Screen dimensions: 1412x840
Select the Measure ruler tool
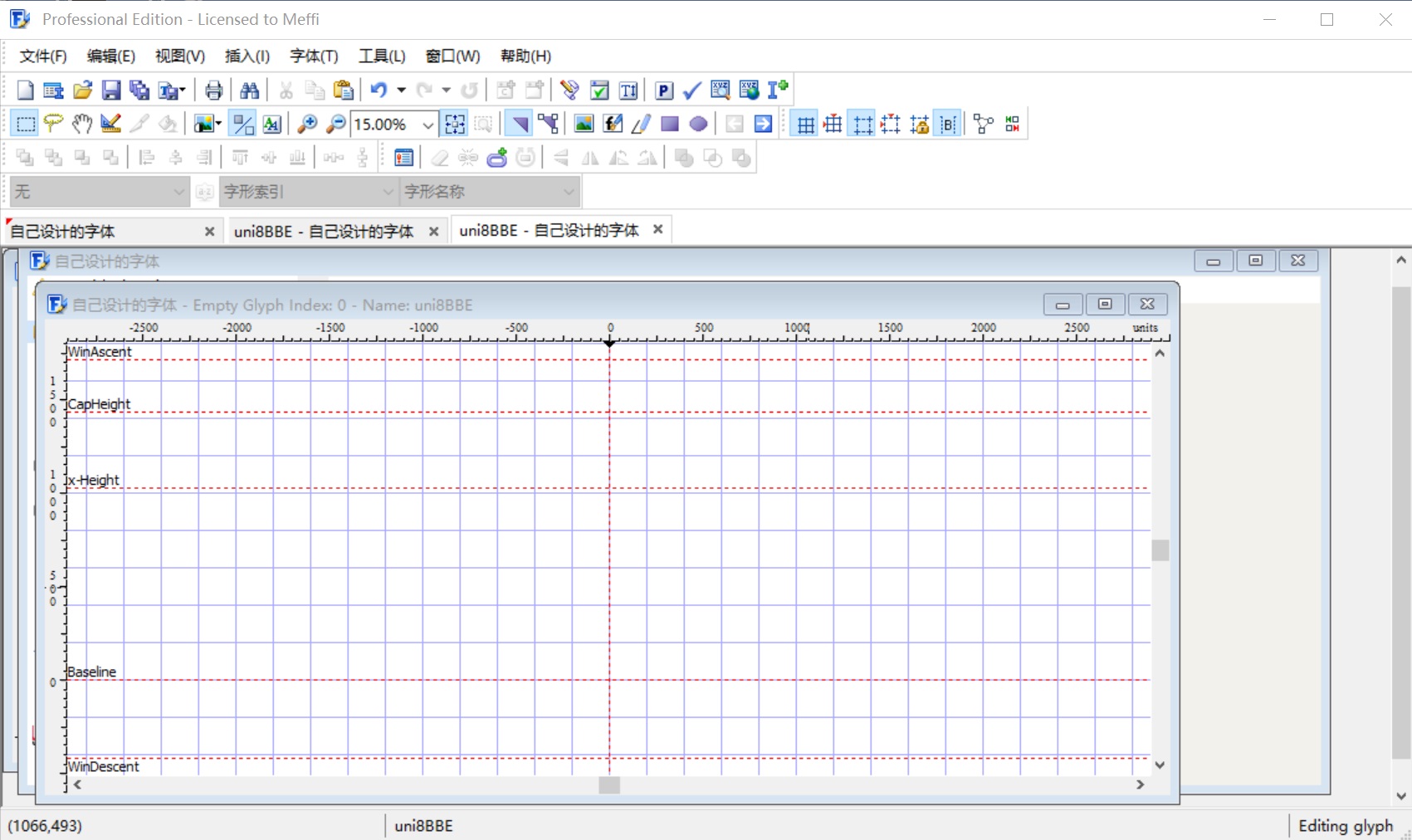[x=110, y=124]
